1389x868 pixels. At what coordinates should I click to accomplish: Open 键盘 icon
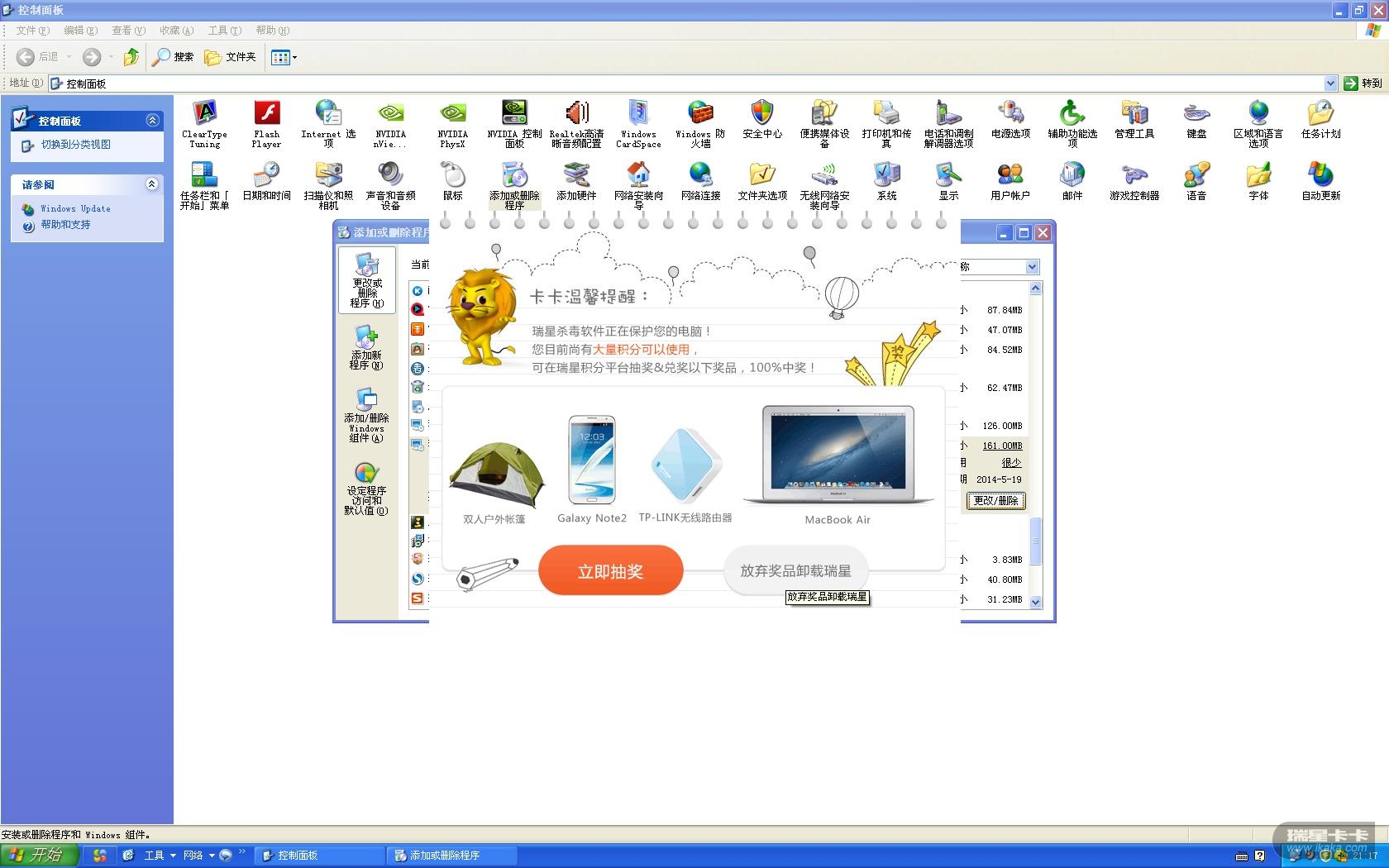pos(1196,119)
